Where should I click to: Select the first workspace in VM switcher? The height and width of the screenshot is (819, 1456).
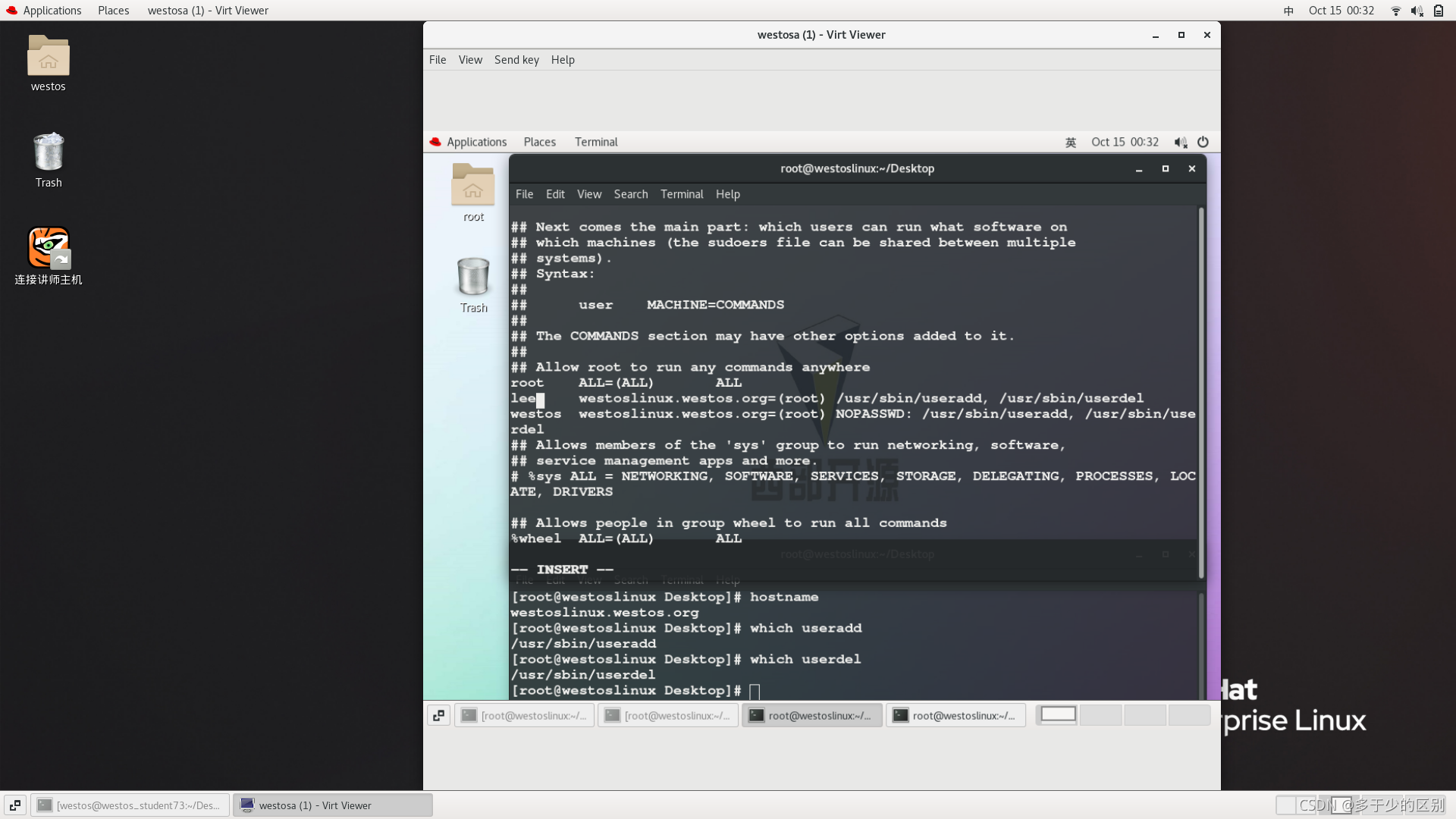click(1058, 714)
